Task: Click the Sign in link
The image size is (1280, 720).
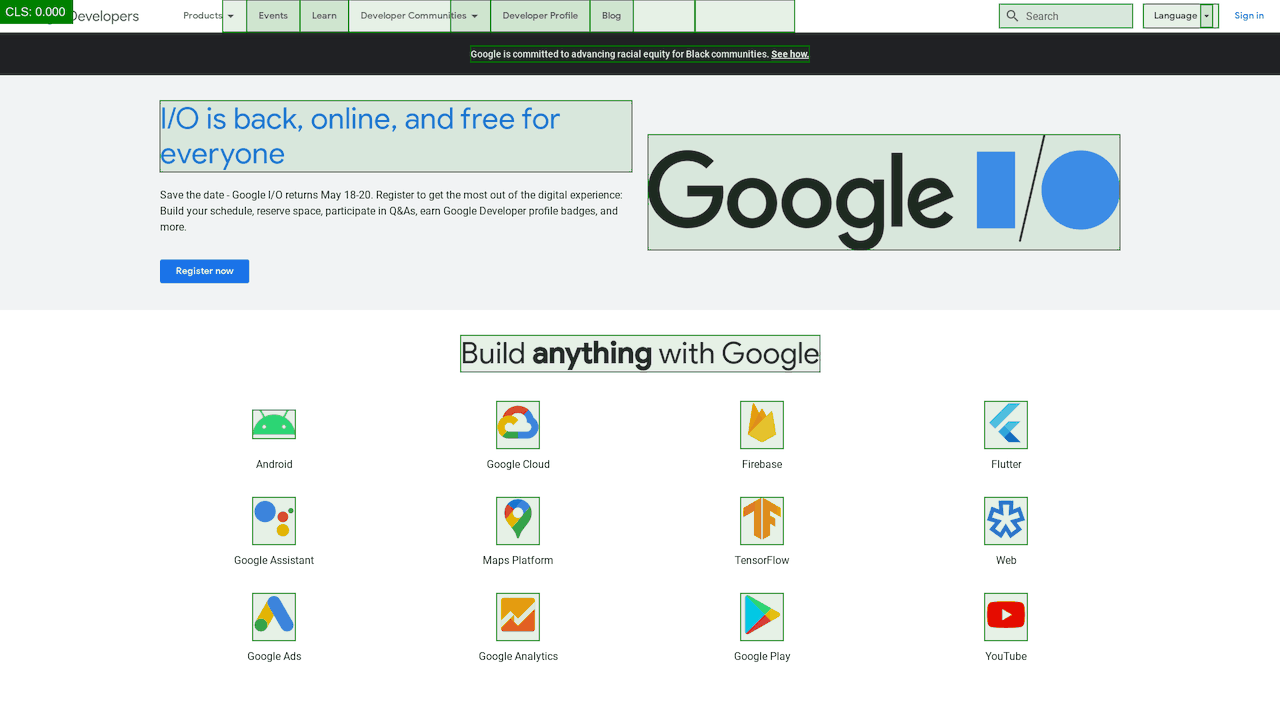Action: [1249, 16]
